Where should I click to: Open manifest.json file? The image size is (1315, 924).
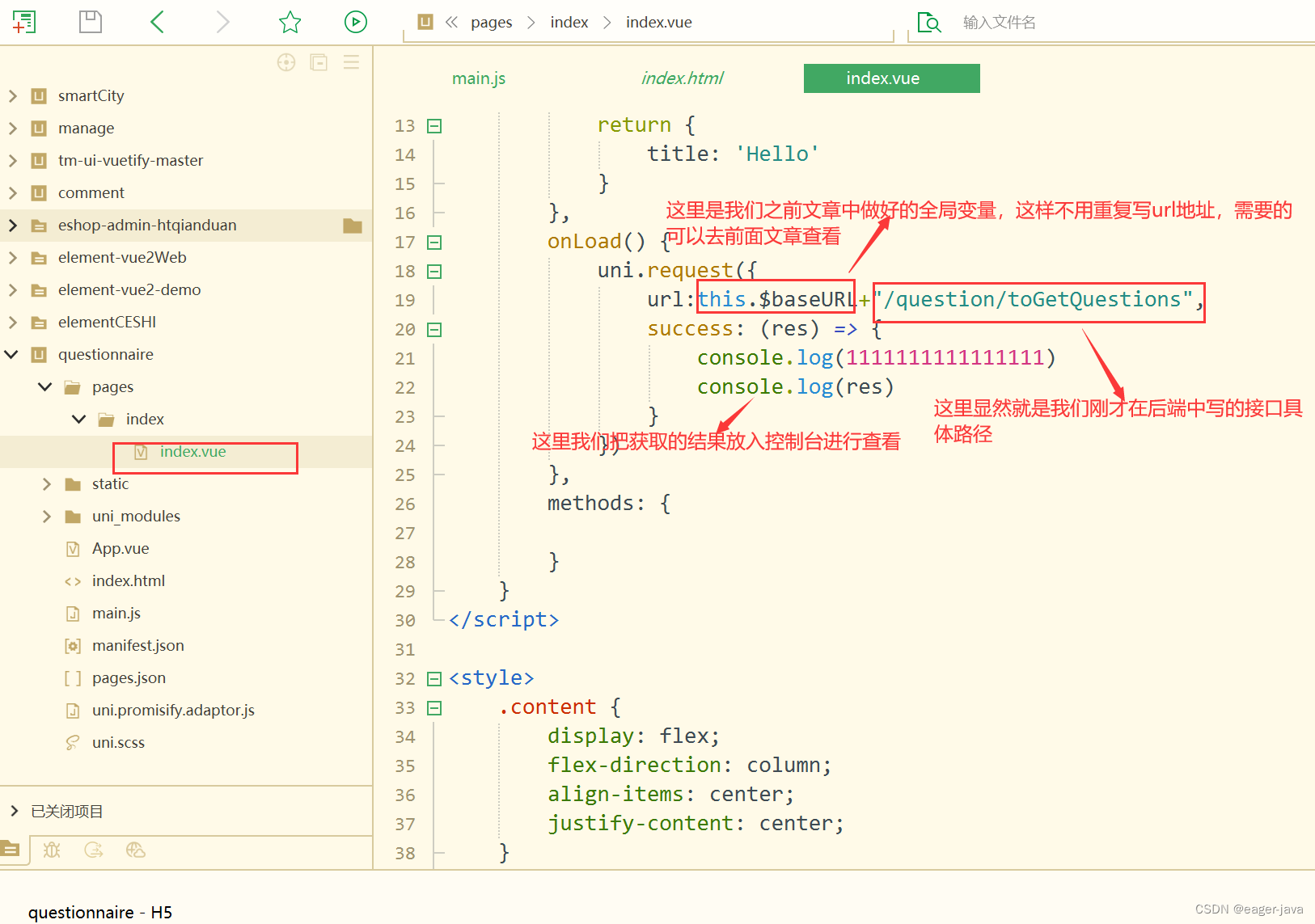pyautogui.click(x=138, y=646)
